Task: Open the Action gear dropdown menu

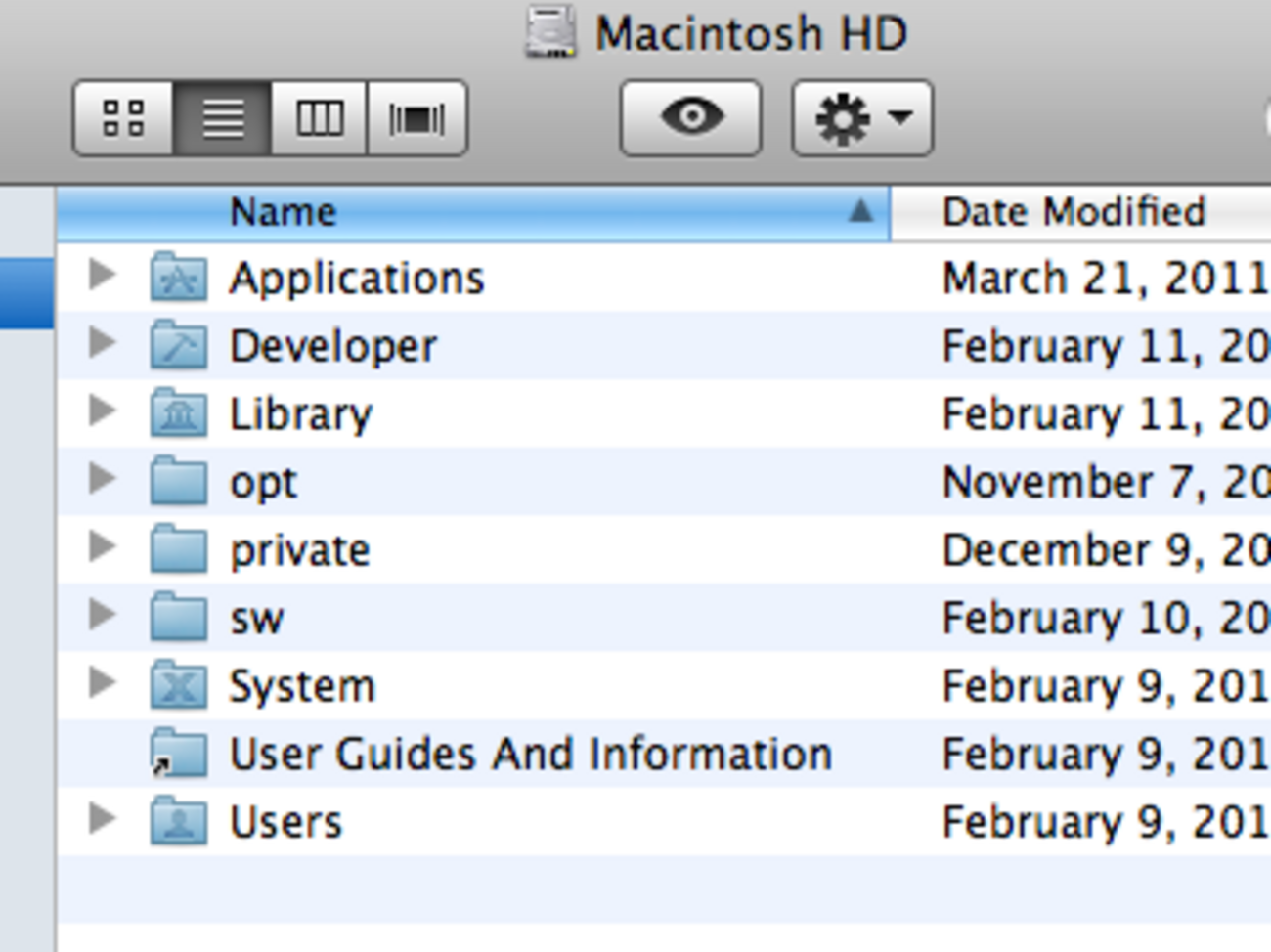Action: click(862, 118)
